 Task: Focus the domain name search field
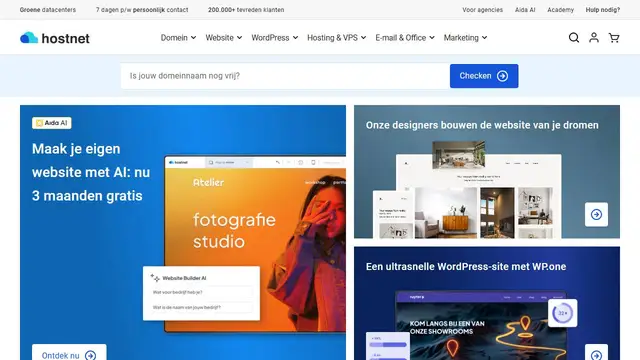point(285,76)
